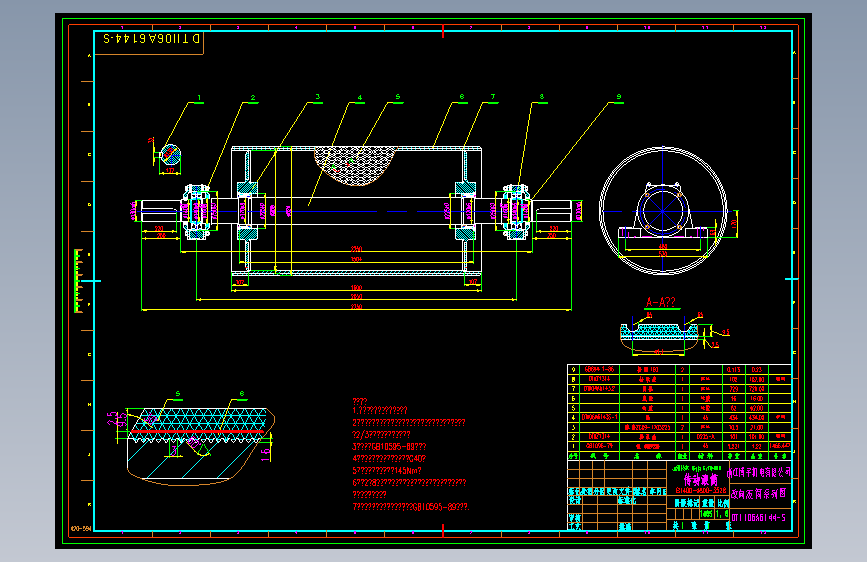Viewport: 867px width, 562px height.
Task: Click item number 5 in the parts list
Action: coord(573,408)
